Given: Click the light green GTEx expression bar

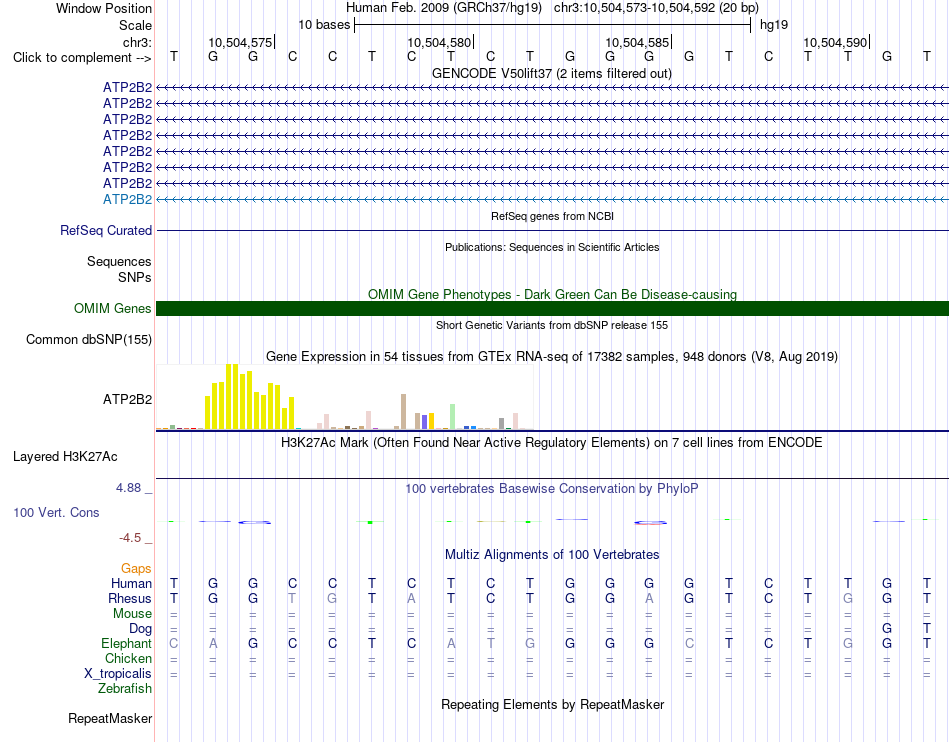Looking at the screenshot, I should pyautogui.click(x=452, y=417).
